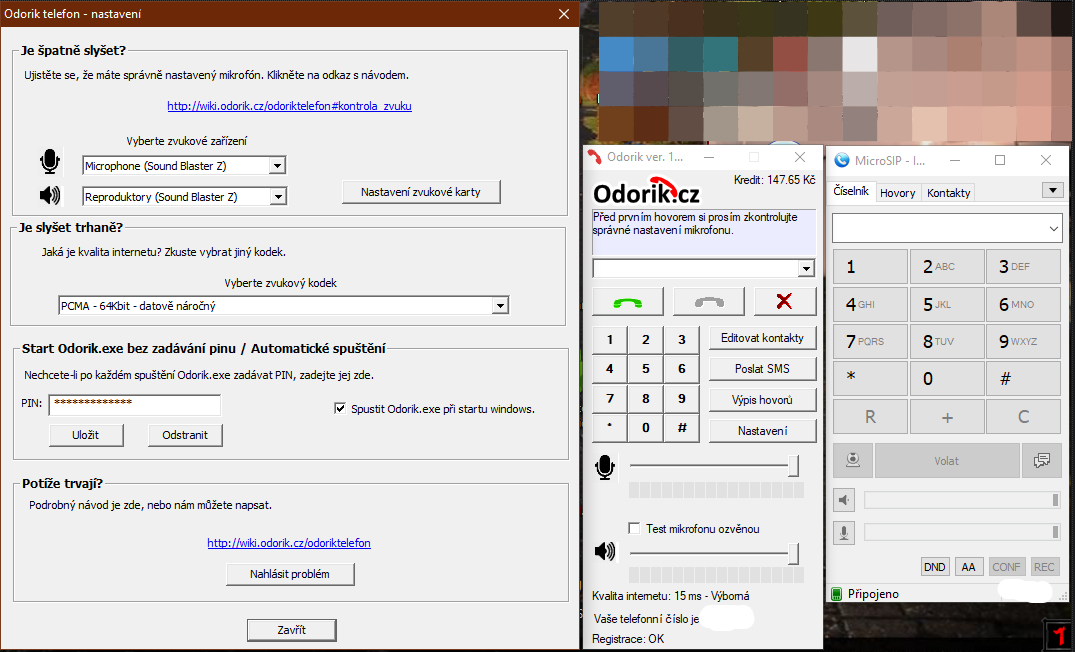Click Nahlásit problém button
Viewport: 1075px width, 652px height.
coord(290,574)
